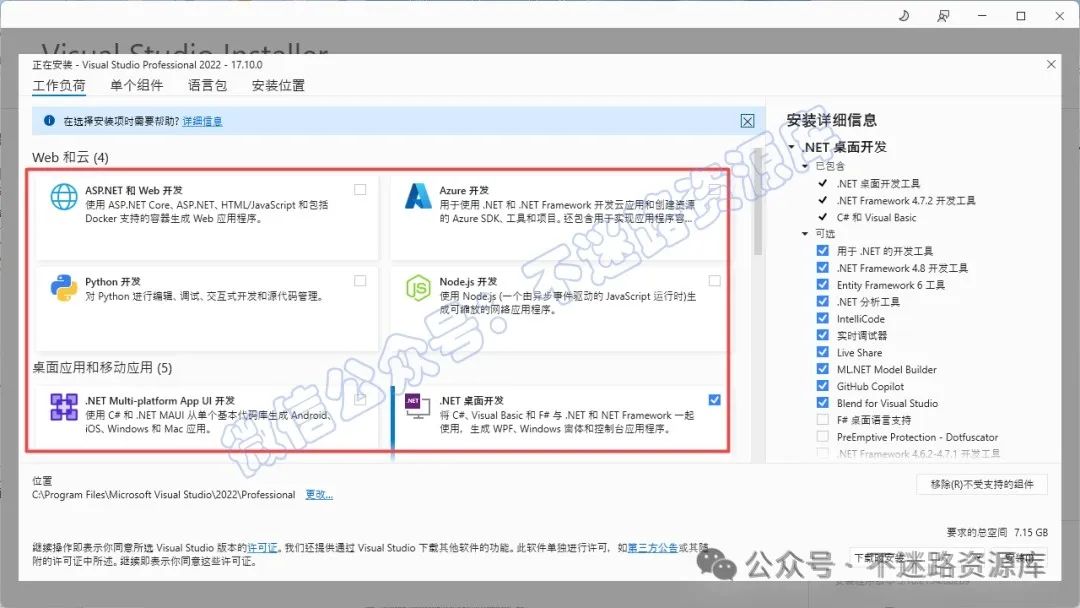Check F# 桌面语言支持 option

pyautogui.click(x=822, y=419)
